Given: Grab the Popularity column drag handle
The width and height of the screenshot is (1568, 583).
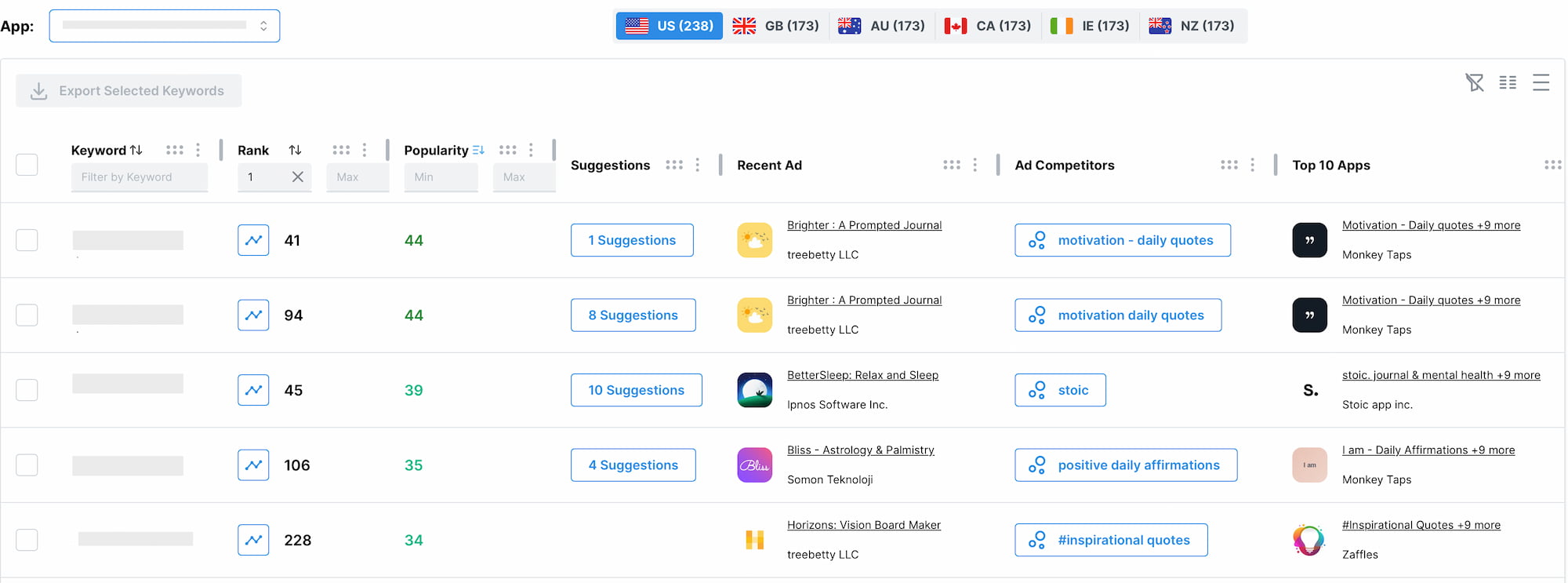Looking at the screenshot, I should (508, 150).
